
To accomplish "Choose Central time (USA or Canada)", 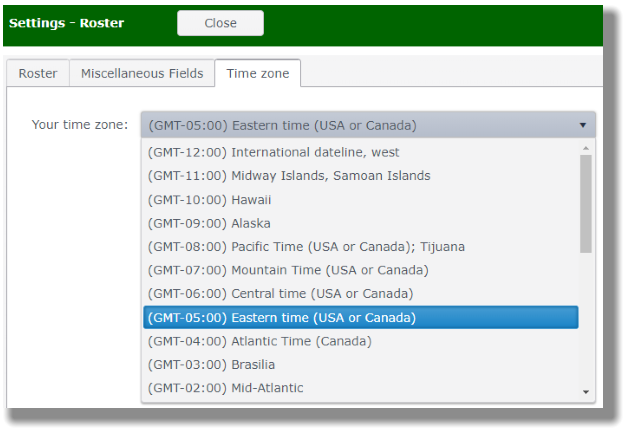I will [280, 294].
